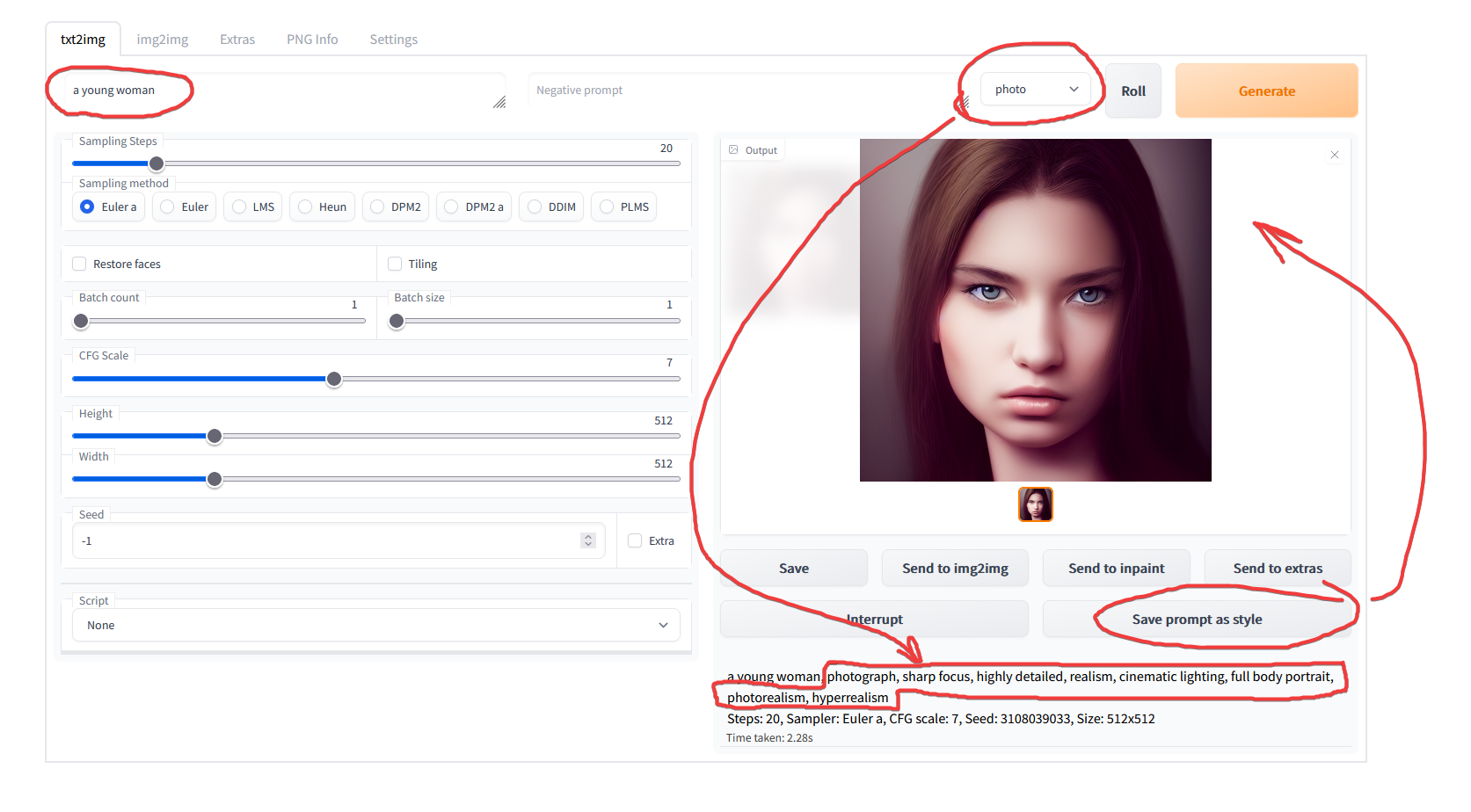1471x812 pixels.
Task: Check the Extra option next to Seed
Action: (635, 540)
